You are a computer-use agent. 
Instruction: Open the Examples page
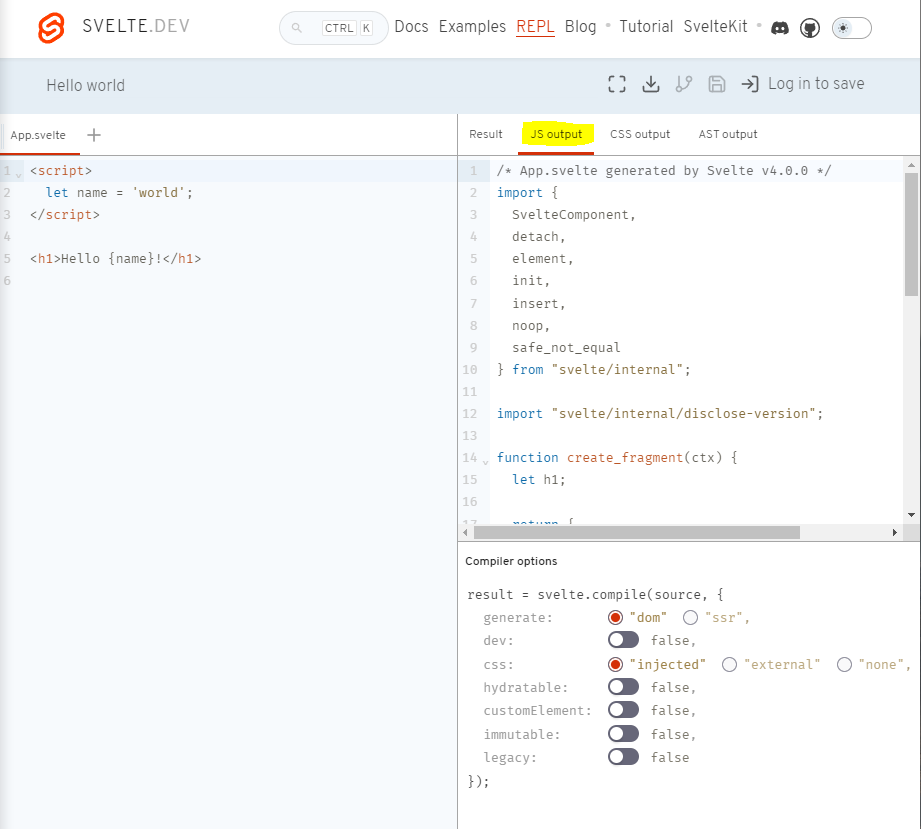(x=472, y=27)
